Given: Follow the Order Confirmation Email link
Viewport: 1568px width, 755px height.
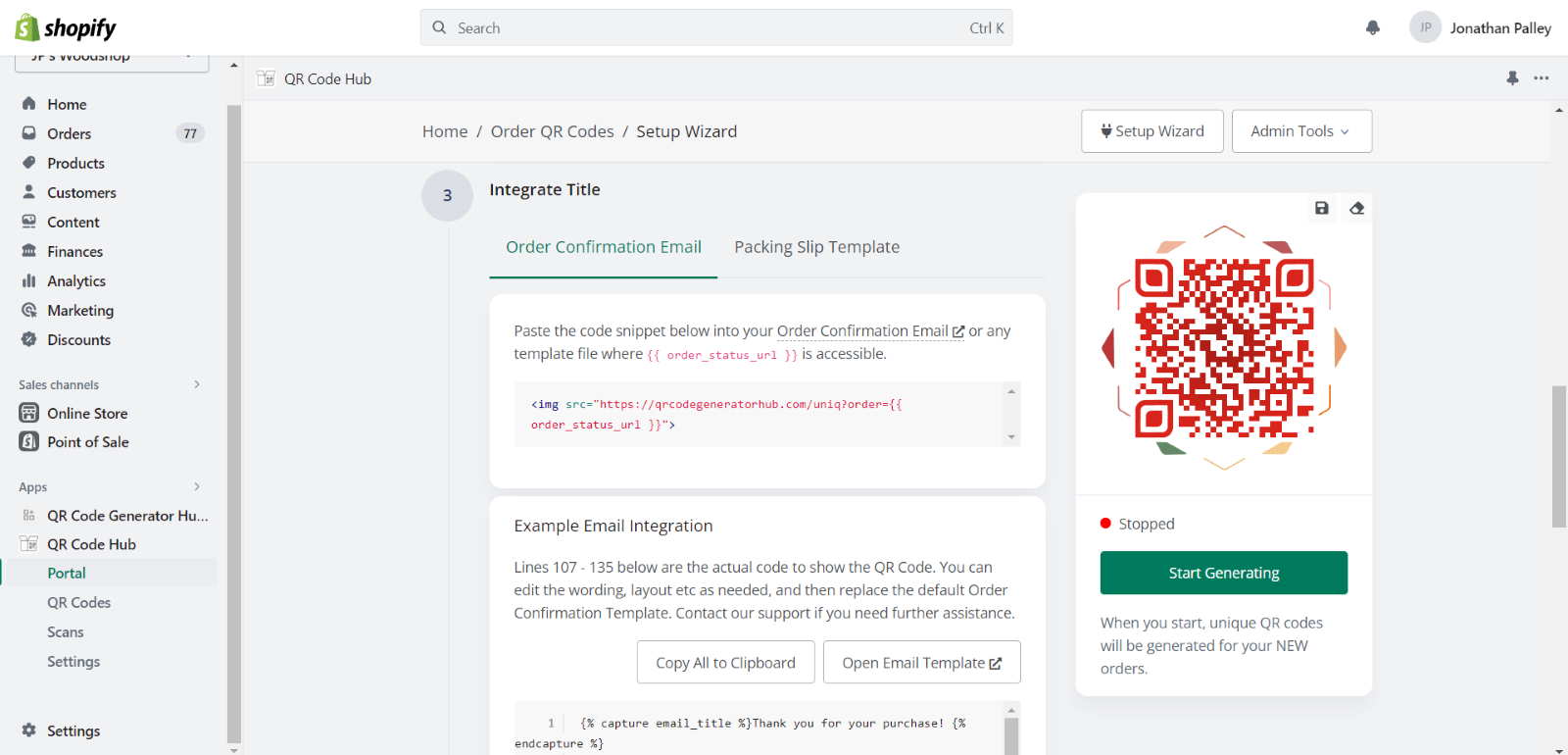Looking at the screenshot, I should [870, 331].
